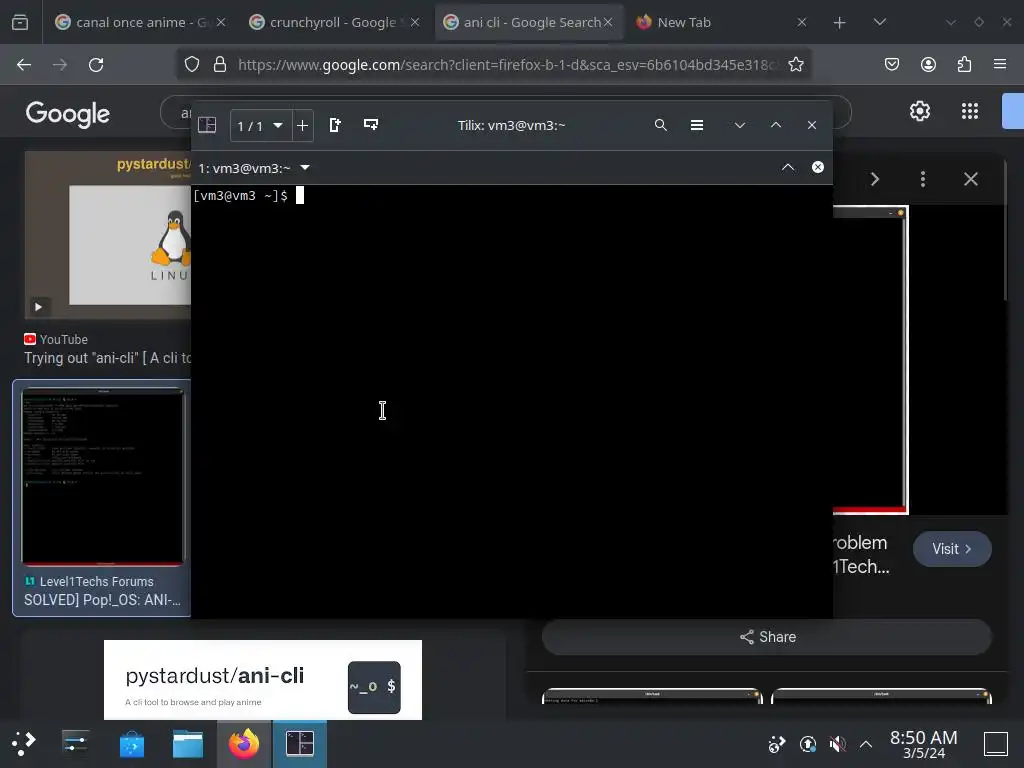Go to next image in Google preview panel
The width and height of the screenshot is (1024, 768).
875,179
